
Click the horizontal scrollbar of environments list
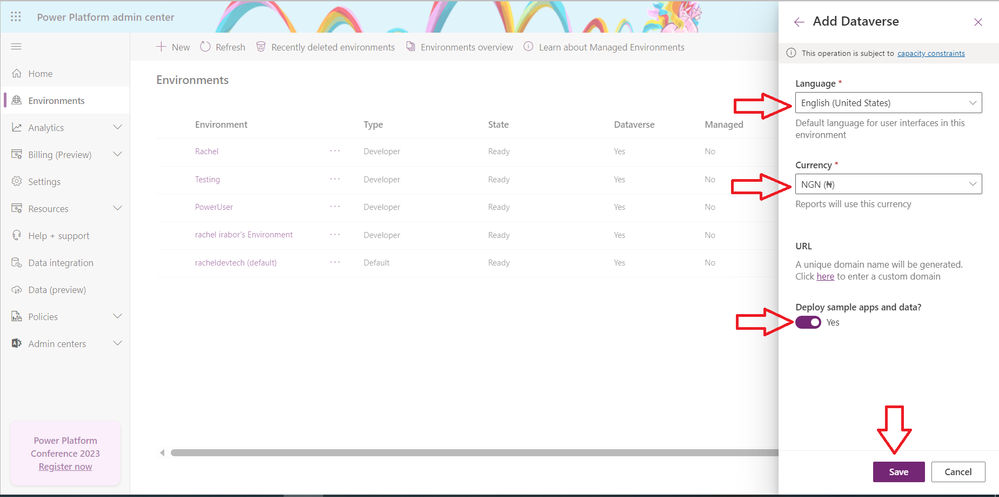tap(475, 453)
